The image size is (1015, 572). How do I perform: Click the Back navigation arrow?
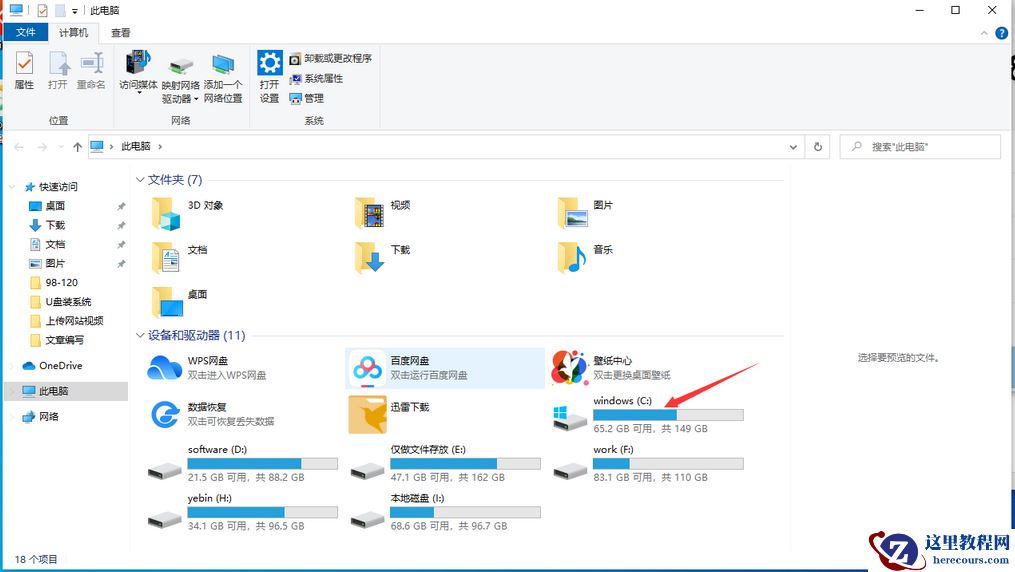click(x=19, y=147)
